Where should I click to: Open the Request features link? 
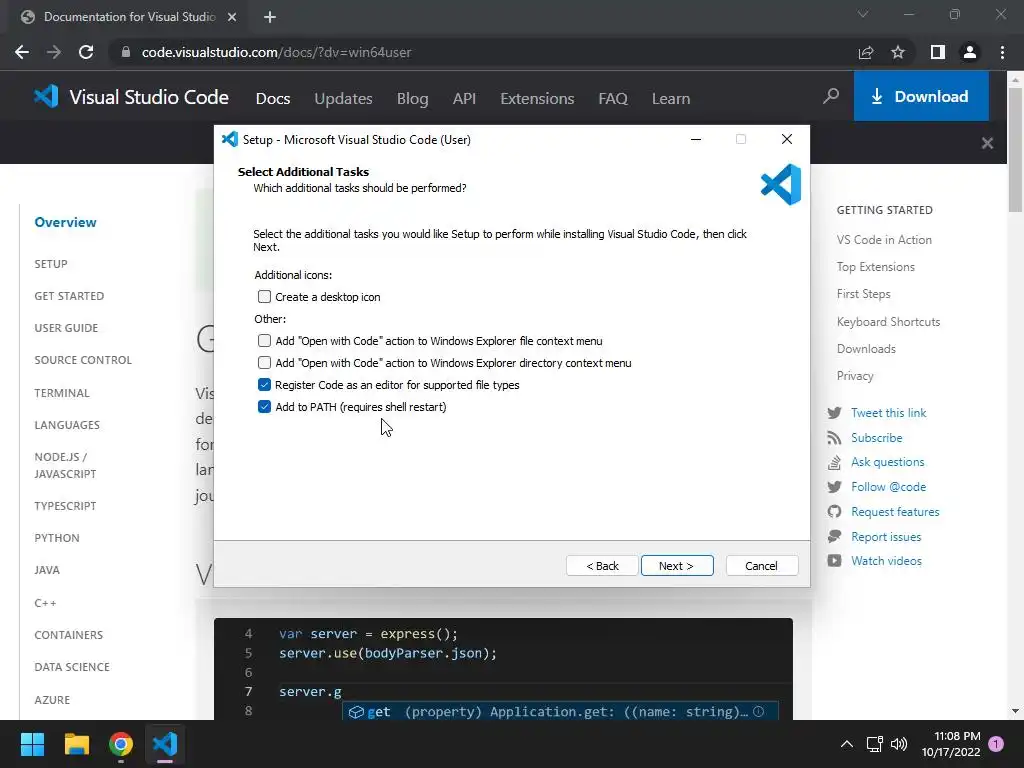pyautogui.click(x=895, y=512)
